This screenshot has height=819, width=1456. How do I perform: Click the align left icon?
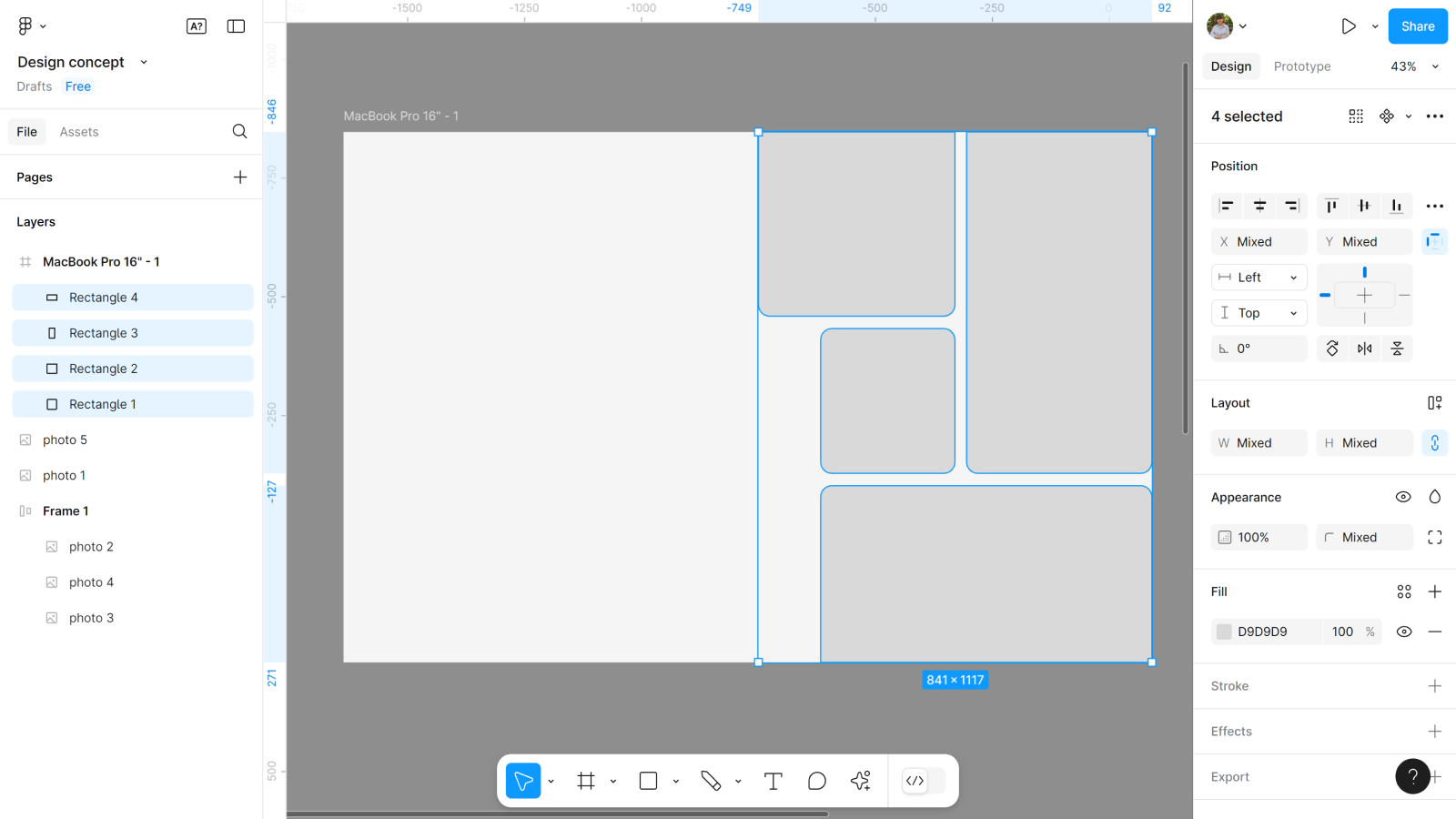coord(1227,206)
